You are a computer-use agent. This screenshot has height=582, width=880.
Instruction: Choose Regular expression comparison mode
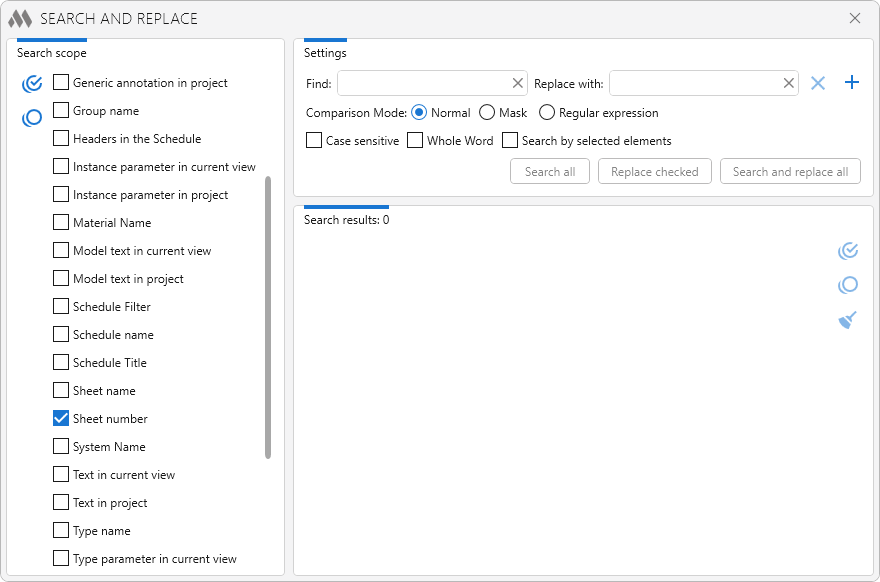[547, 113]
